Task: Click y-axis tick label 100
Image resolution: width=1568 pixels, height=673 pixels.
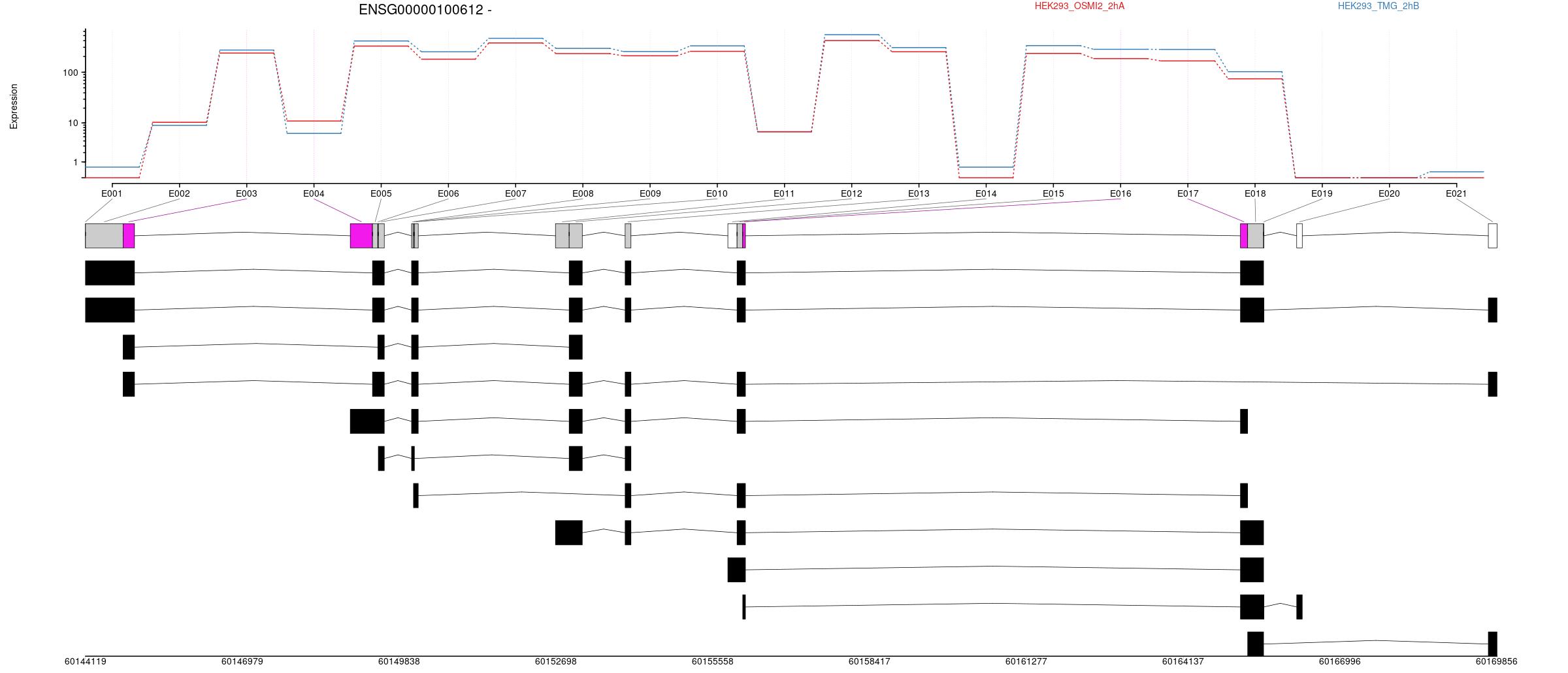Action: pyautogui.click(x=71, y=73)
